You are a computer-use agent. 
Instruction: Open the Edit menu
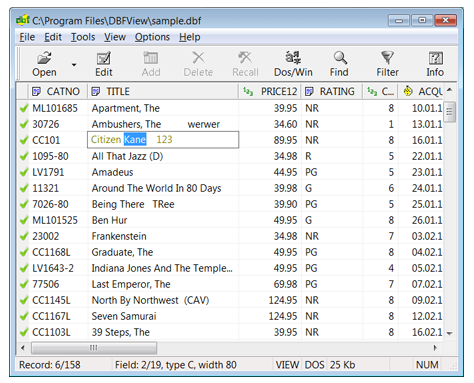(53, 37)
